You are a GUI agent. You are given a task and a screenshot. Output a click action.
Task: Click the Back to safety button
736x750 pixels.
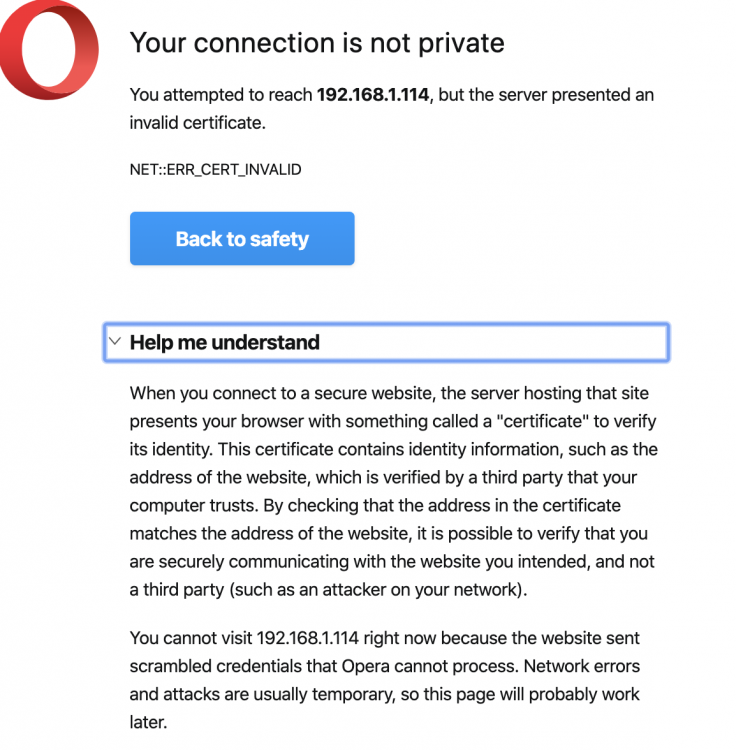[242, 238]
